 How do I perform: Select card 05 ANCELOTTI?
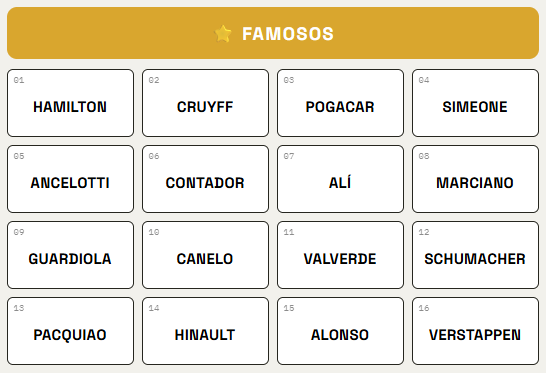pos(70,179)
